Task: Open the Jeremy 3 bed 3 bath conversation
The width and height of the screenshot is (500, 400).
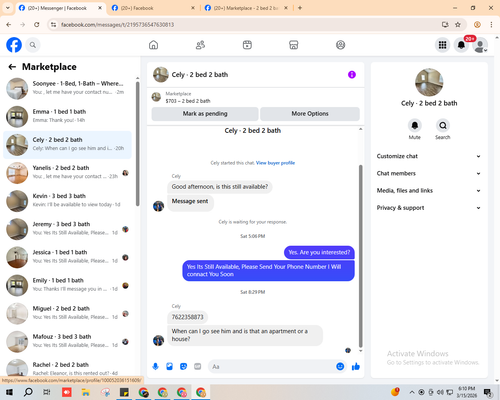Action: (67, 229)
